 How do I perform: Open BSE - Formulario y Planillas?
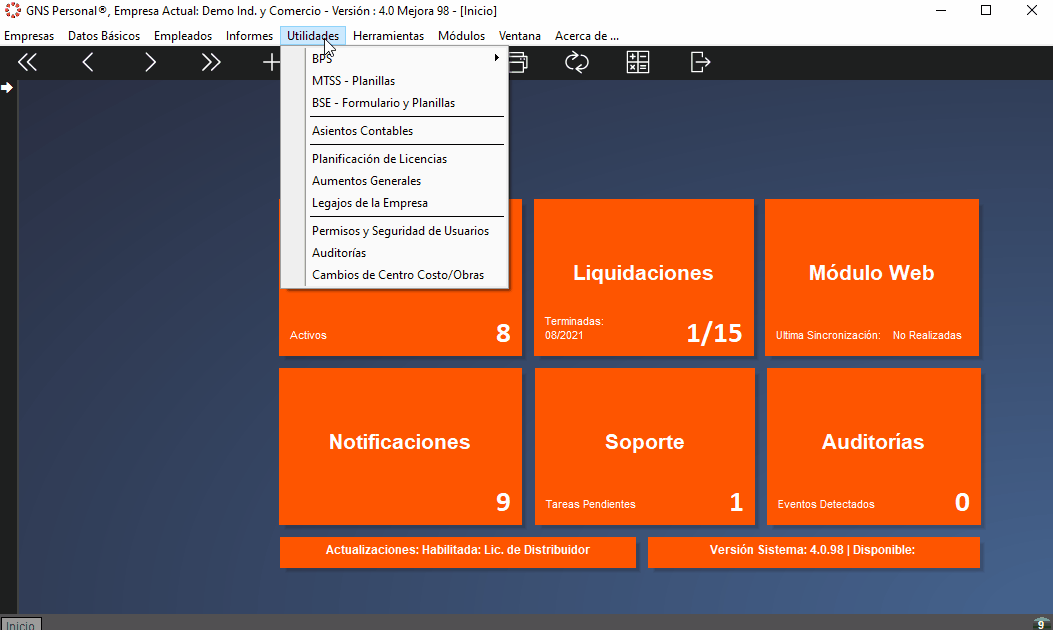tap(406, 103)
